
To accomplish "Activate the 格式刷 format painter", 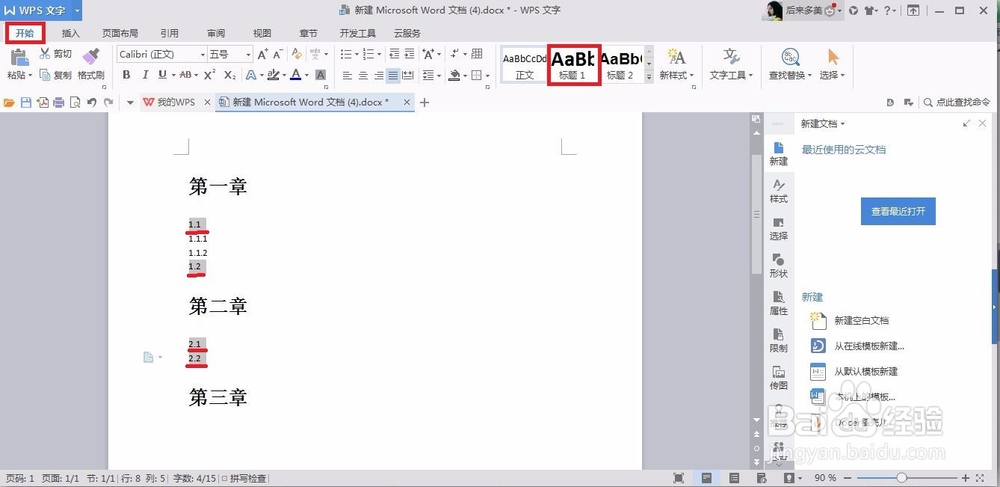I will pyautogui.click(x=91, y=64).
